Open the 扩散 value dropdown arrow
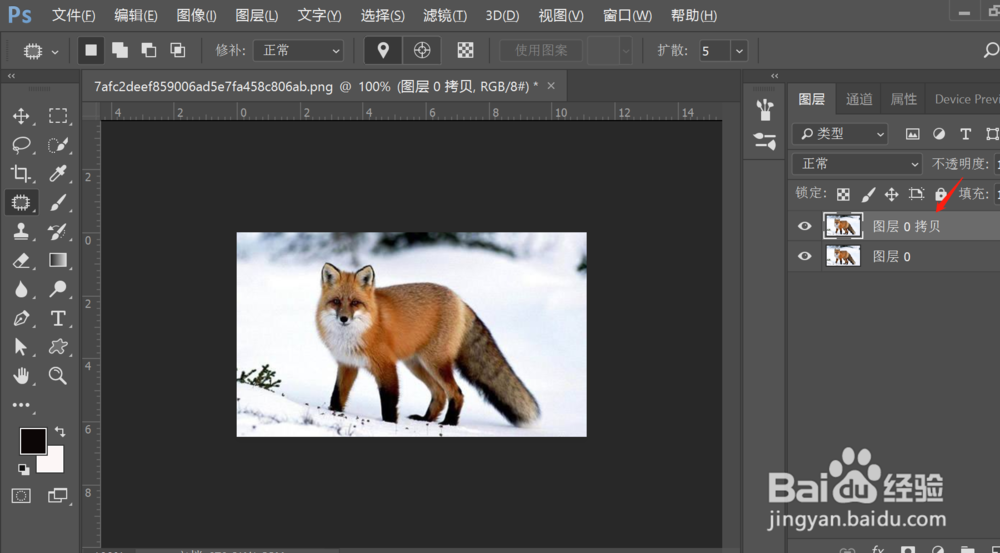This screenshot has height=553, width=1000. click(x=740, y=50)
